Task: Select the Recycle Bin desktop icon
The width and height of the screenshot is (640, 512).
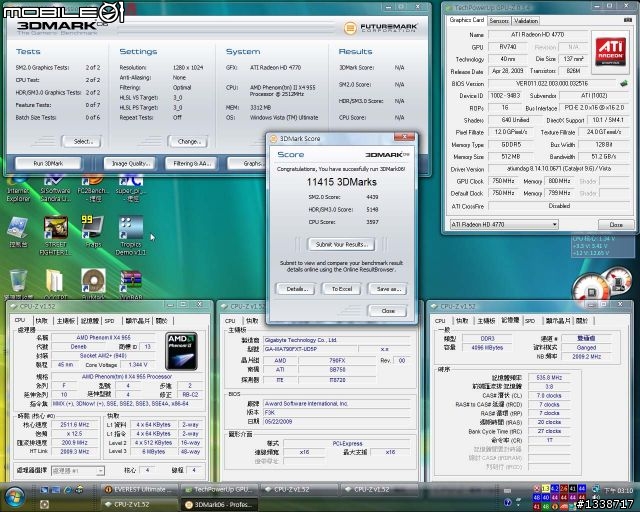Action: click(x=18, y=283)
